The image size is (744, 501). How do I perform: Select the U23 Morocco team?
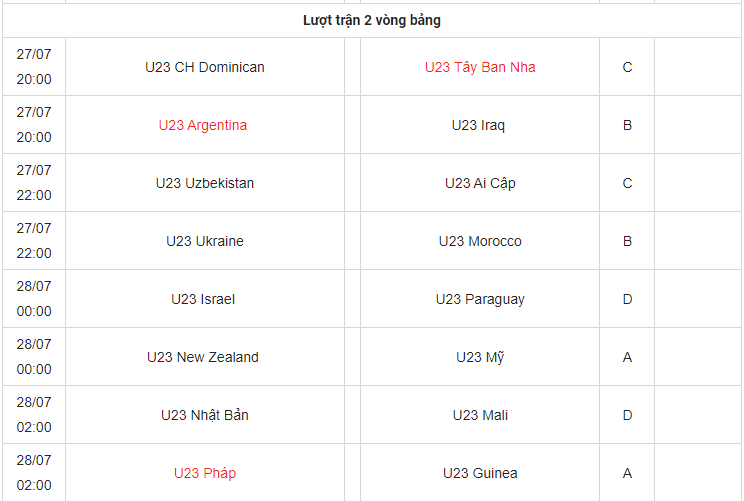[480, 241]
